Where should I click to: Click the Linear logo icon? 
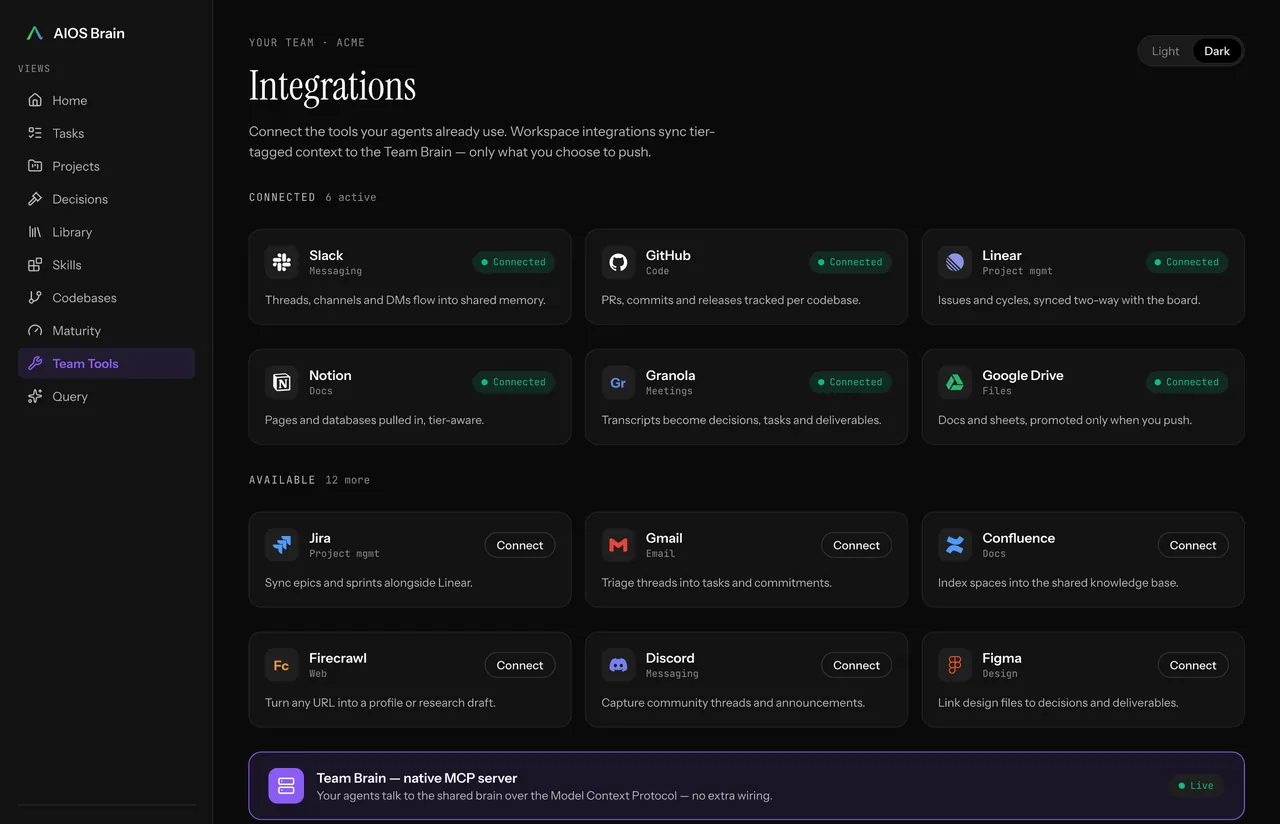pos(955,262)
